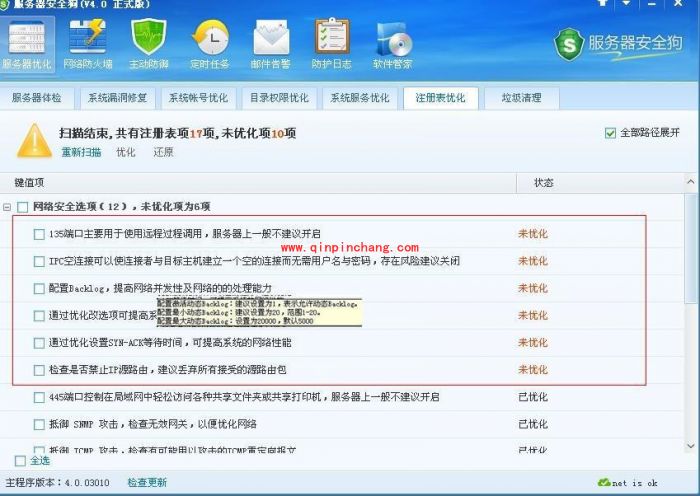Open the 防护日志 protection log clipboard
Viewport: 700px width, 496px height.
(x=331, y=45)
